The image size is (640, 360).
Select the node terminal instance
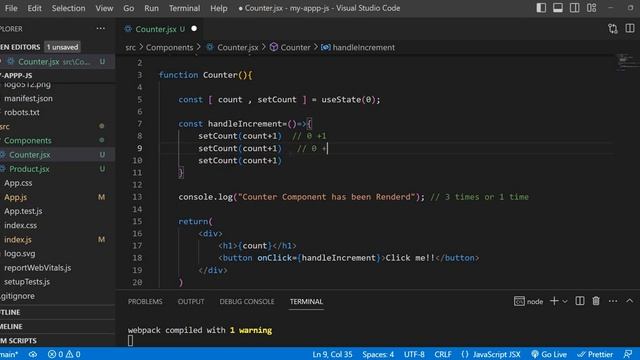point(529,301)
